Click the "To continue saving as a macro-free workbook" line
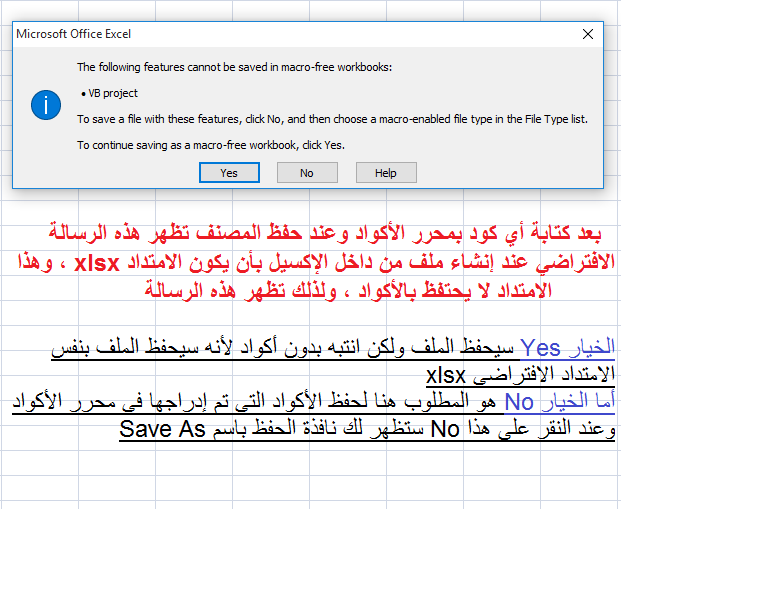The height and width of the screenshot is (614, 768). coord(211,145)
